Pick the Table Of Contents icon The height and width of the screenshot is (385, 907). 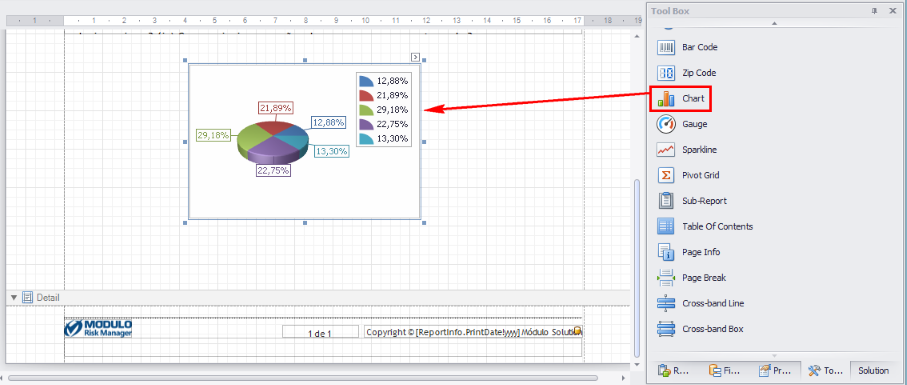pos(666,227)
